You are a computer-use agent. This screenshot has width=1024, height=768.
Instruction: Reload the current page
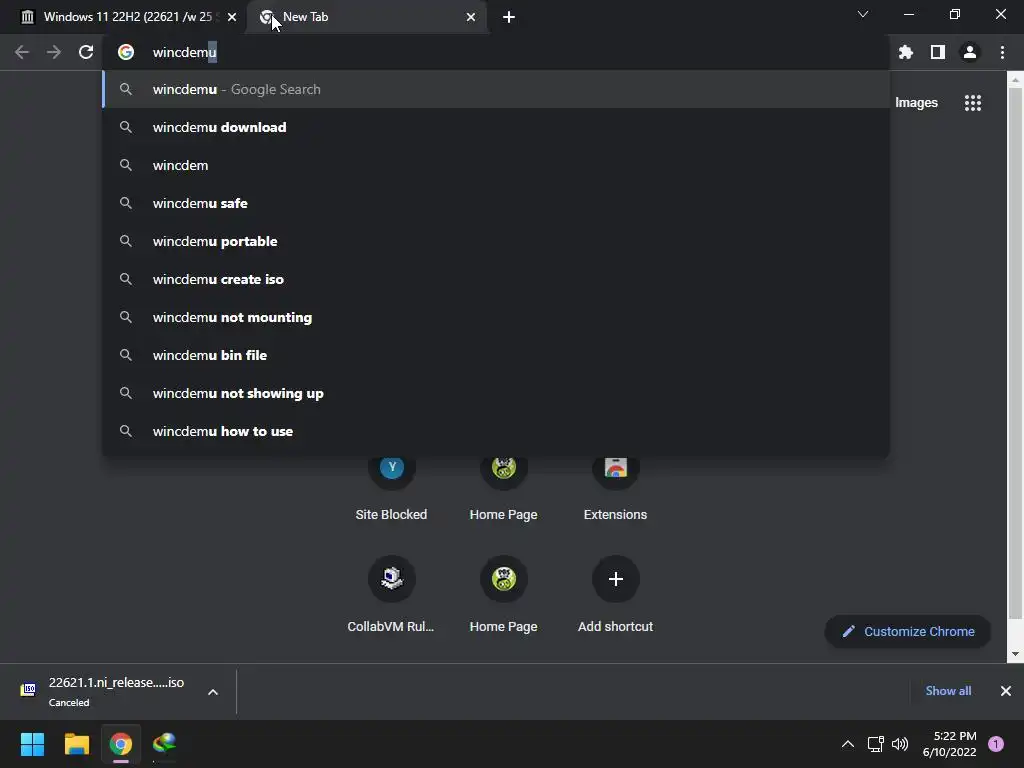(86, 52)
